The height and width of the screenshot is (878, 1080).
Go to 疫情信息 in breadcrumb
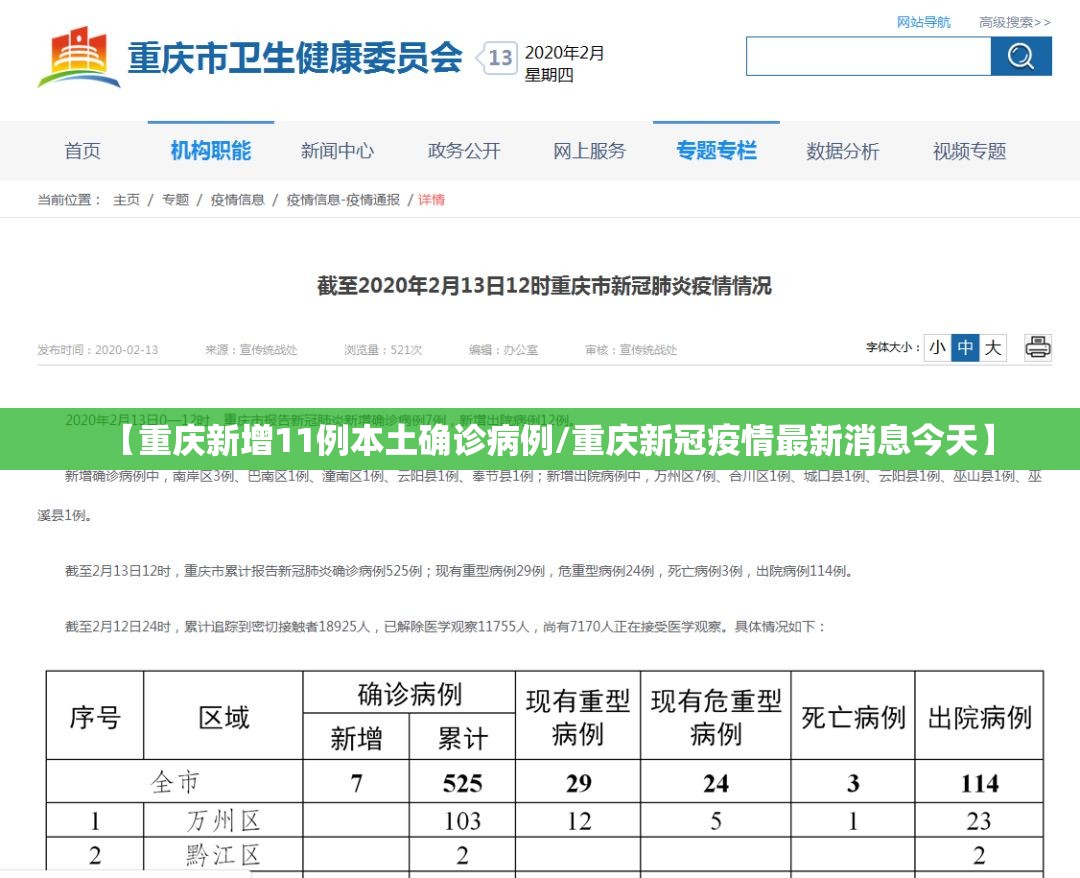click(x=238, y=200)
